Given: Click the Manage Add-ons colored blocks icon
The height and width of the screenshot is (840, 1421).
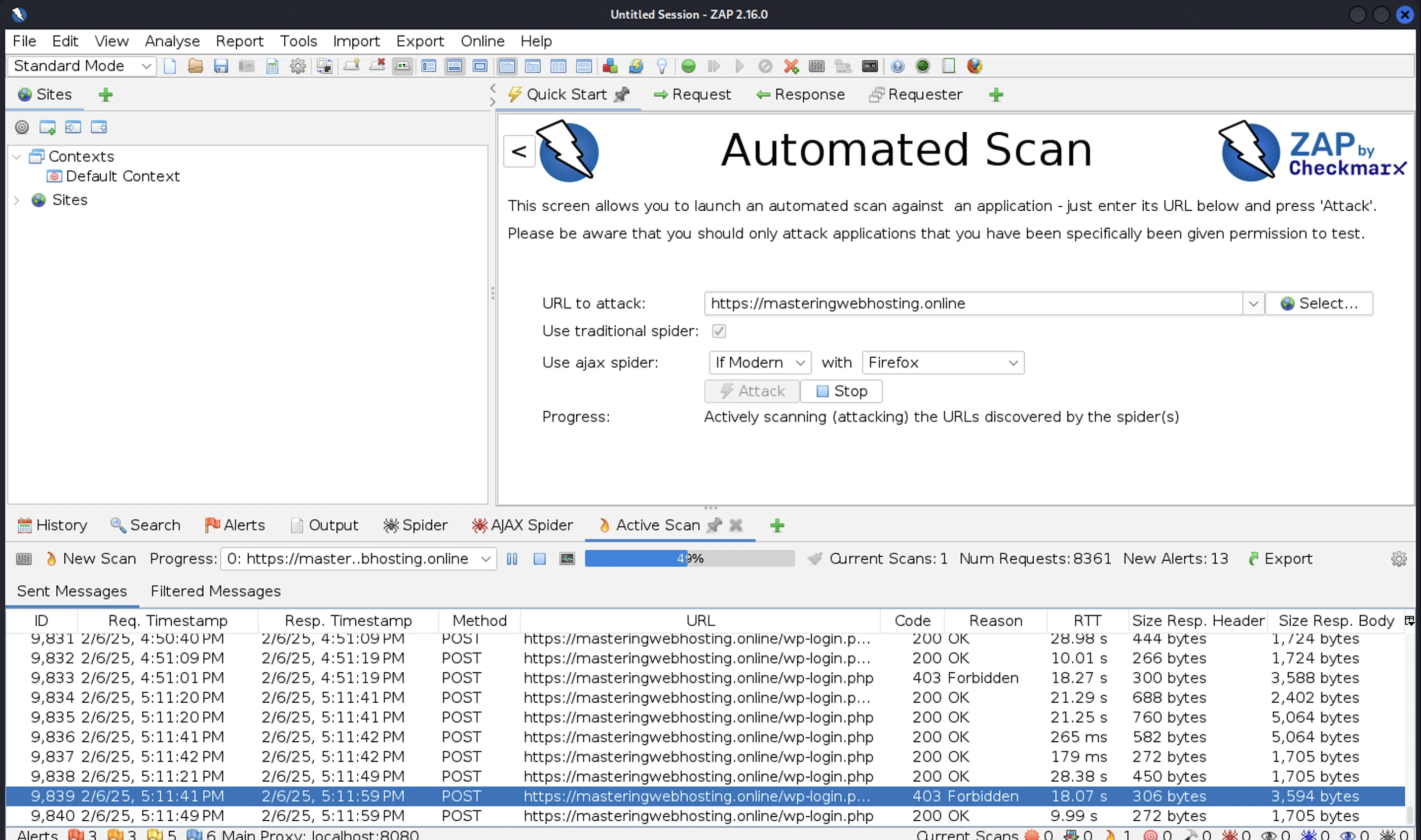Looking at the screenshot, I should coord(610,66).
